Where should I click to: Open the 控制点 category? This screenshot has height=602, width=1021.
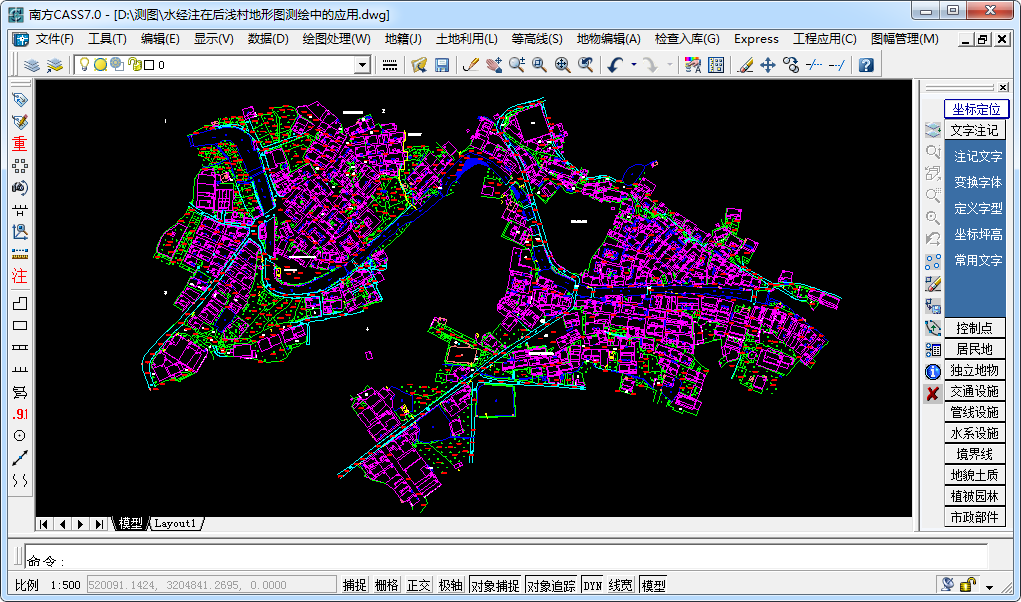[x=975, y=329]
